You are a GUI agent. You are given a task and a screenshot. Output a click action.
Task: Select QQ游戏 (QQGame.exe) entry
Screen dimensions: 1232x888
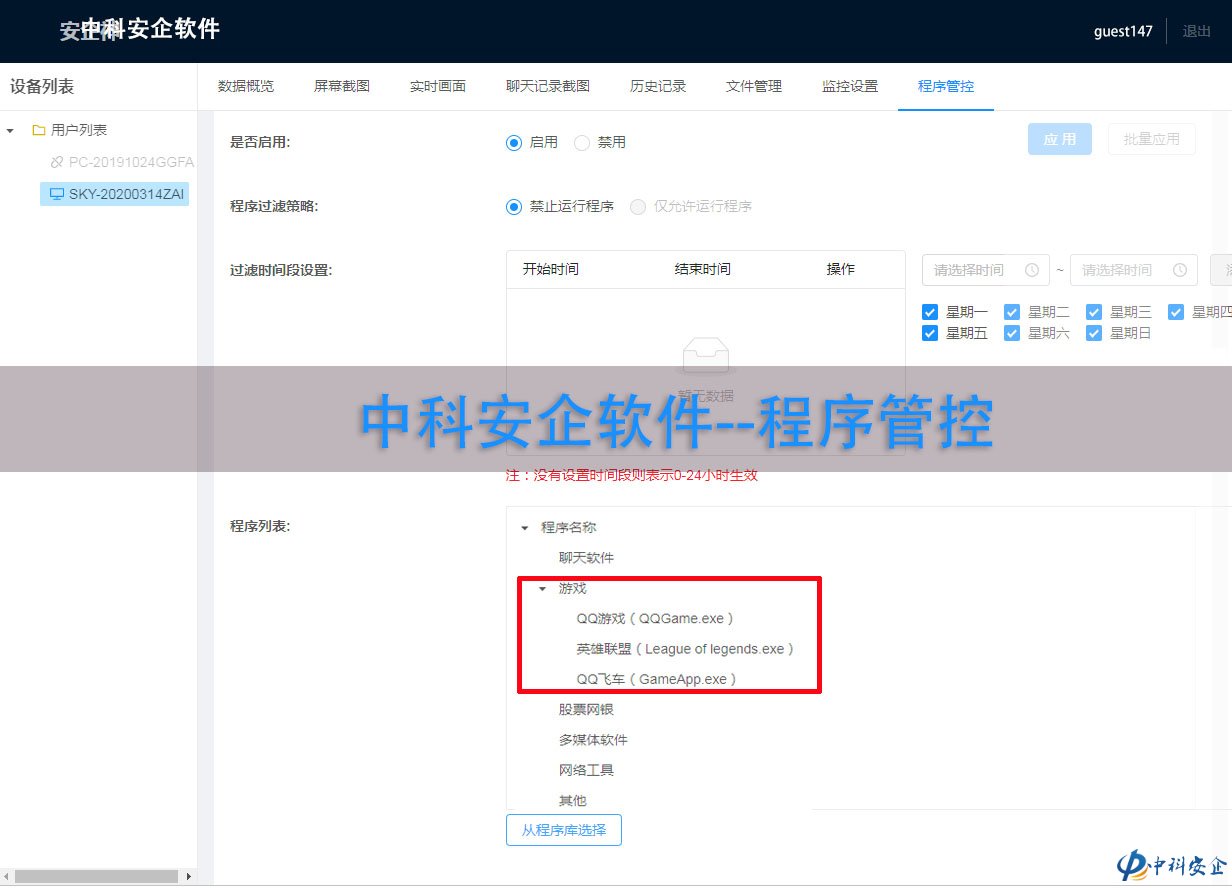pos(655,619)
